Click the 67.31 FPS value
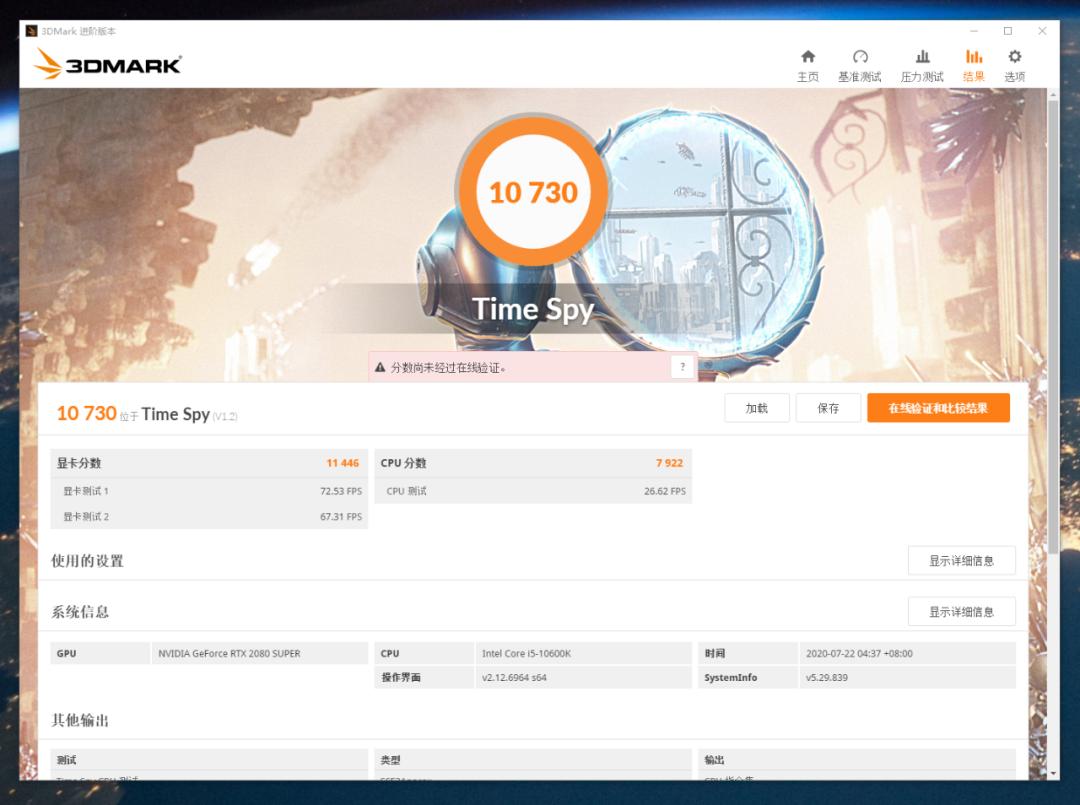This screenshot has height=805, width=1080. pyautogui.click(x=340, y=516)
